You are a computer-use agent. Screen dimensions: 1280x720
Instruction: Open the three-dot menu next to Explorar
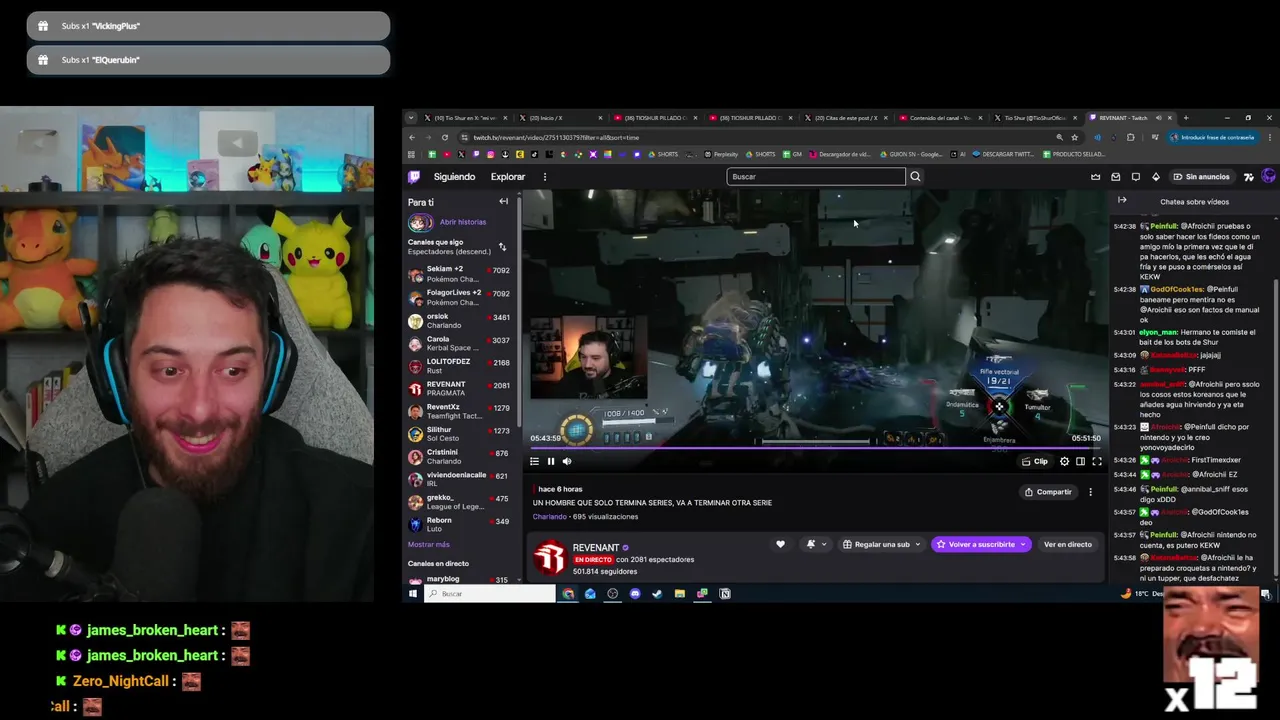[545, 177]
